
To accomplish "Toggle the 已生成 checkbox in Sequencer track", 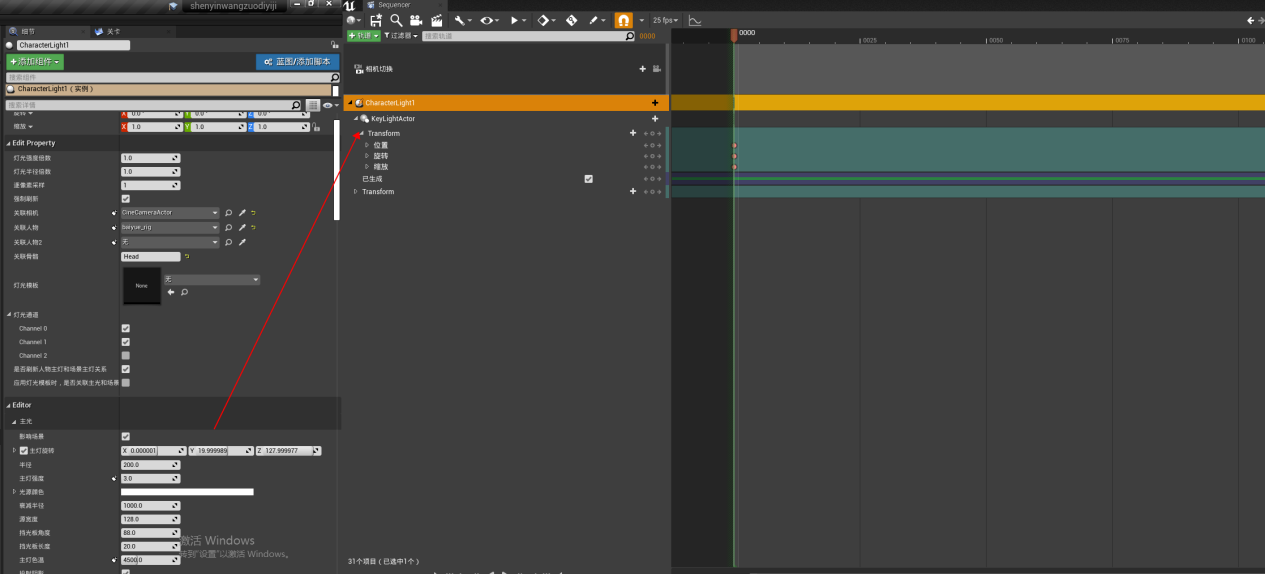I will click(588, 179).
